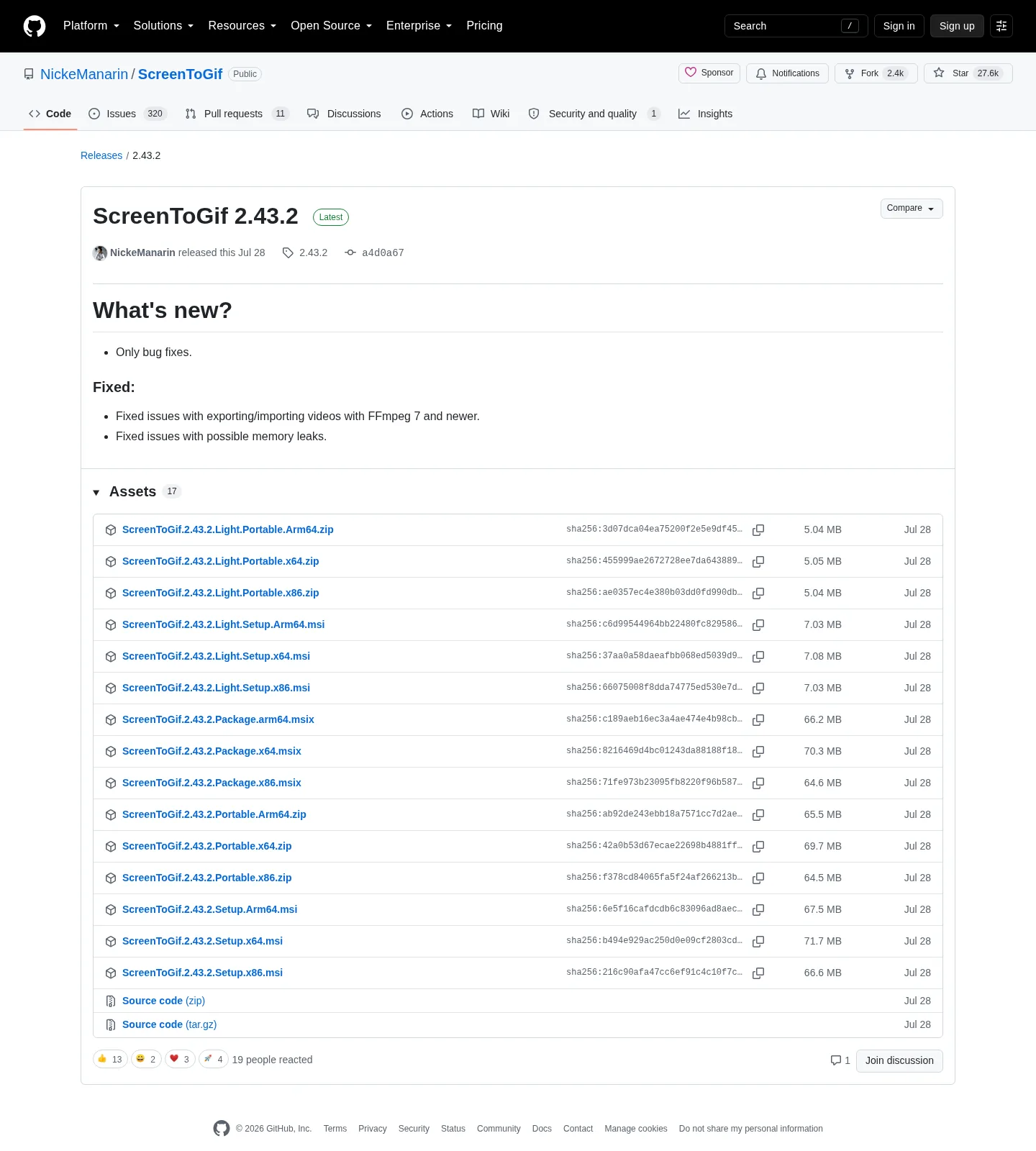This screenshot has width=1036, height=1151.
Task: Download Source code (tar.gz)
Action: [169, 1024]
